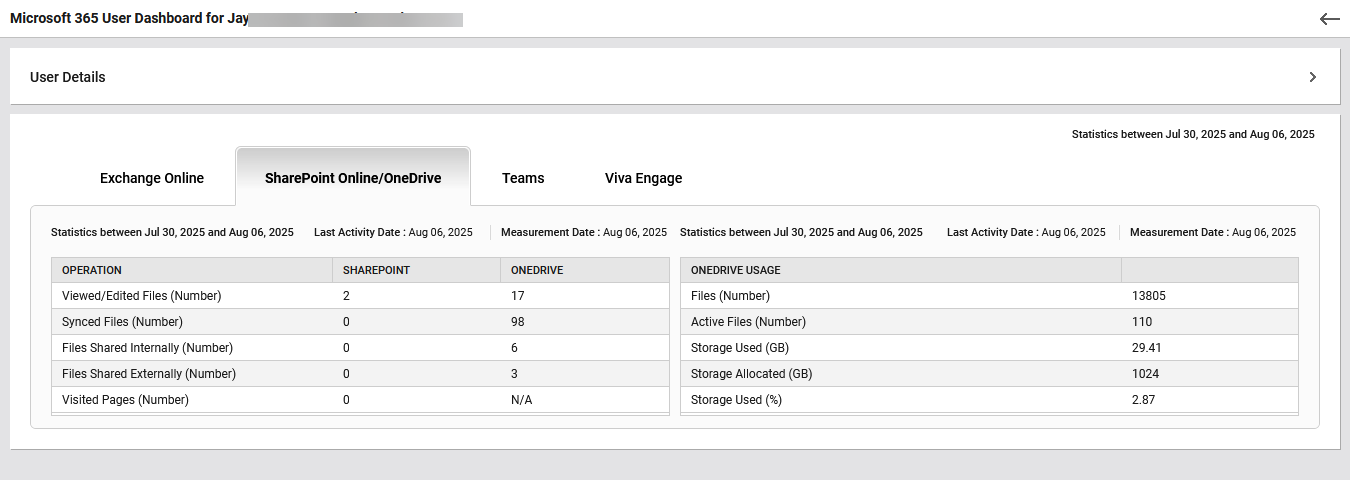Select the Files (Number) usage row label
1350x480 pixels.
[x=730, y=296]
